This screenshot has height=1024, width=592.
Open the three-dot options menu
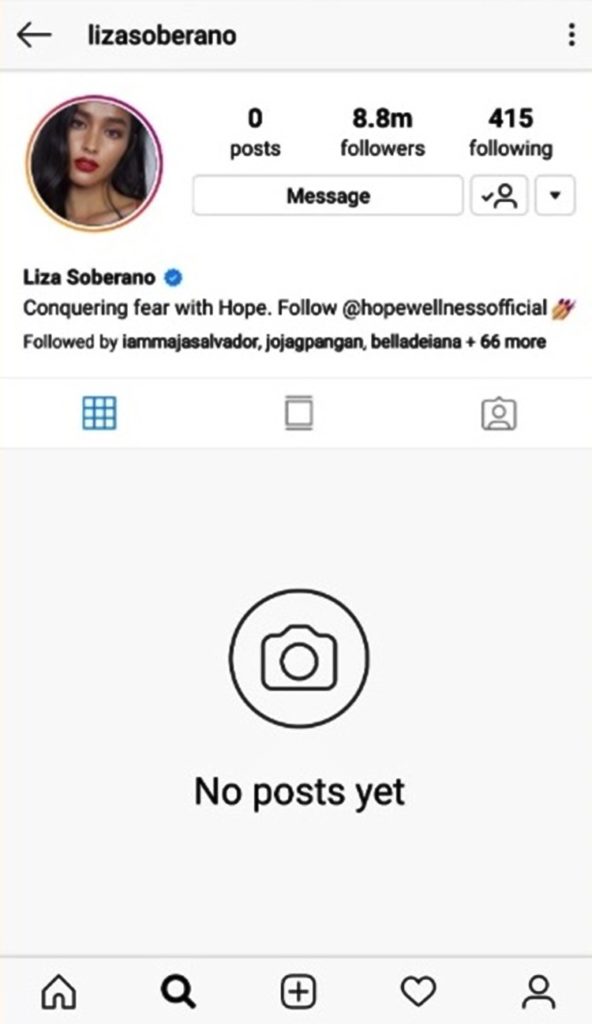(572, 35)
